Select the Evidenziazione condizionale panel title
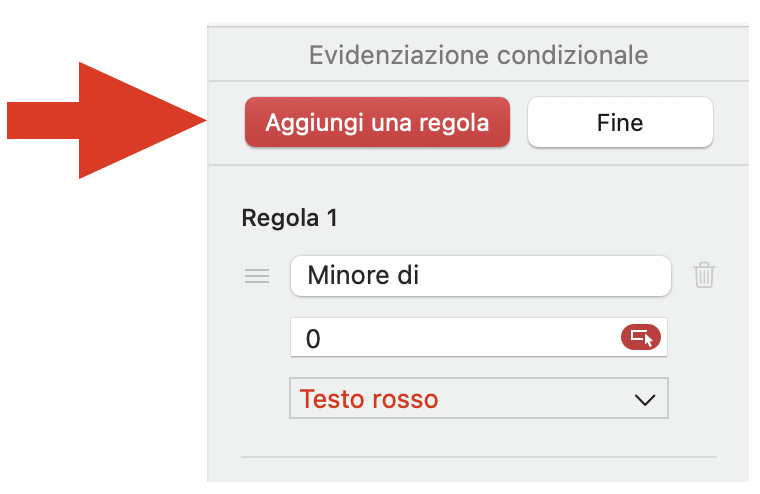Viewport: 760px width, 494px height. pyautogui.click(x=478, y=54)
